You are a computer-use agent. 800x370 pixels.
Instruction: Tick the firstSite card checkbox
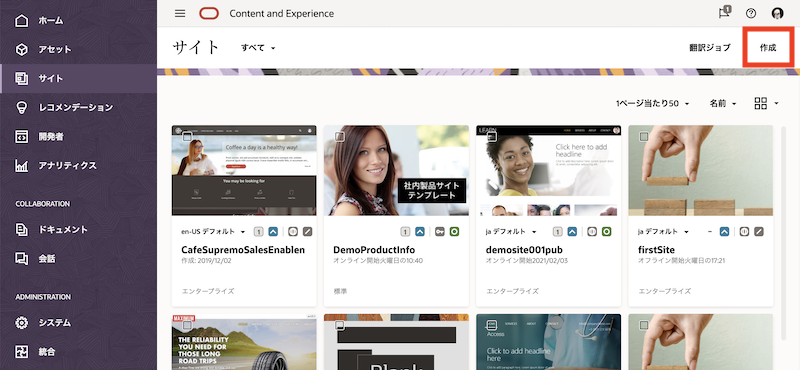[644, 137]
